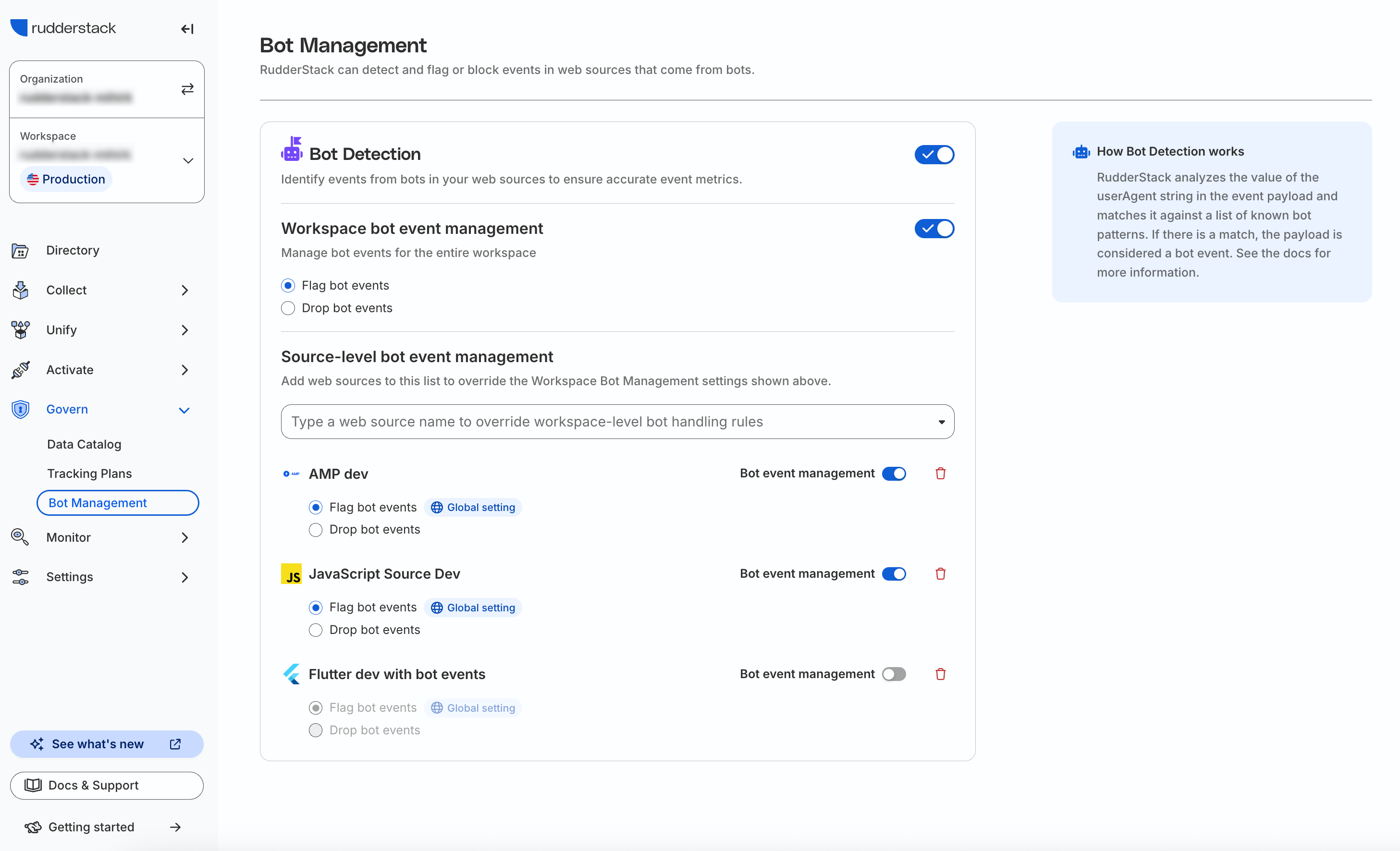1400x851 pixels.
Task: Click the robot icon in the How Bot Detection works panel
Action: coord(1081,152)
